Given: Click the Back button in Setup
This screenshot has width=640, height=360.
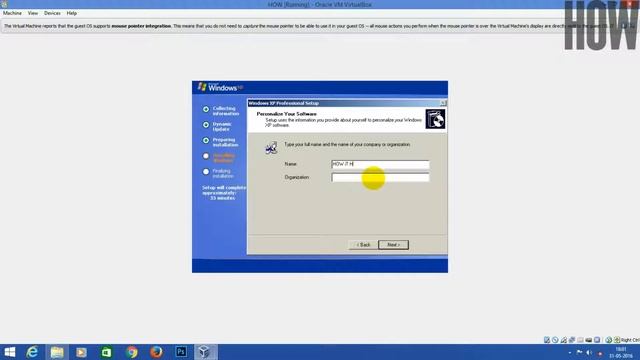Looking at the screenshot, I should click(x=363, y=245).
